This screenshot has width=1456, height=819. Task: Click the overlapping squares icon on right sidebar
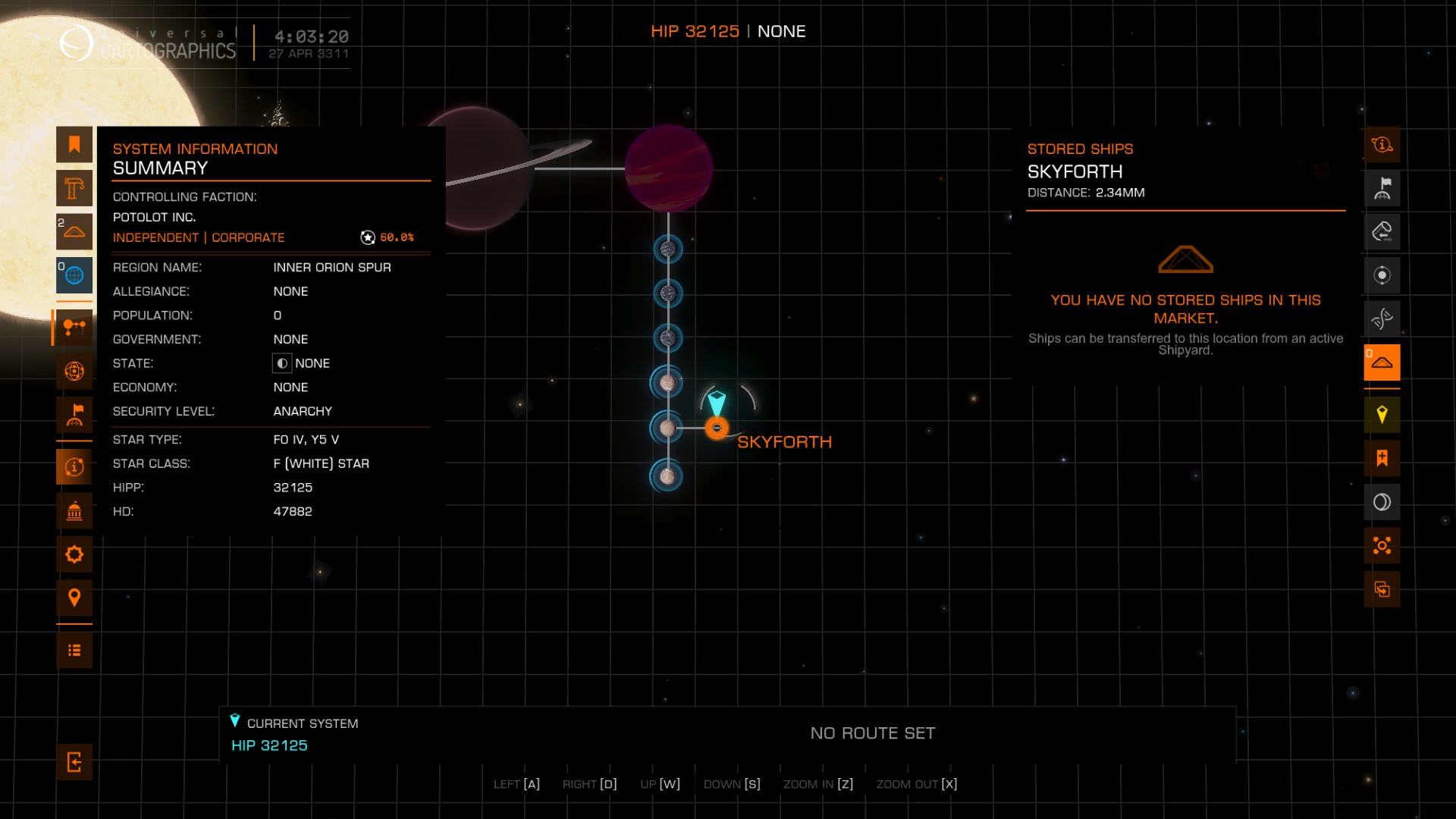point(1382,589)
